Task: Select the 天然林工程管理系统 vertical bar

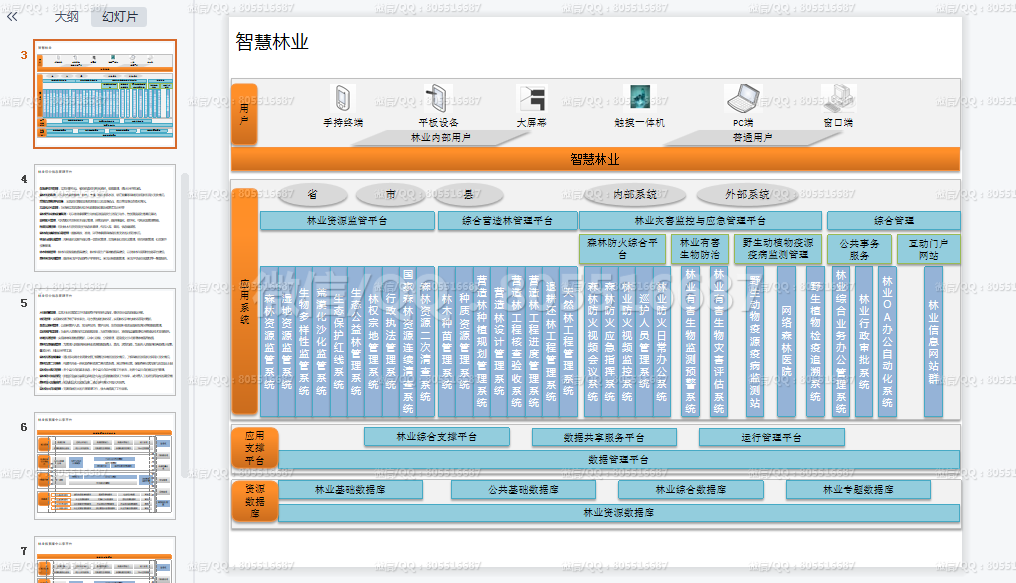Action: click(x=568, y=341)
